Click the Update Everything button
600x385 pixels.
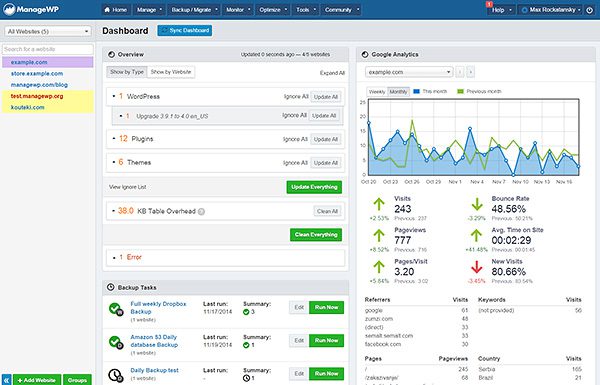(314, 187)
